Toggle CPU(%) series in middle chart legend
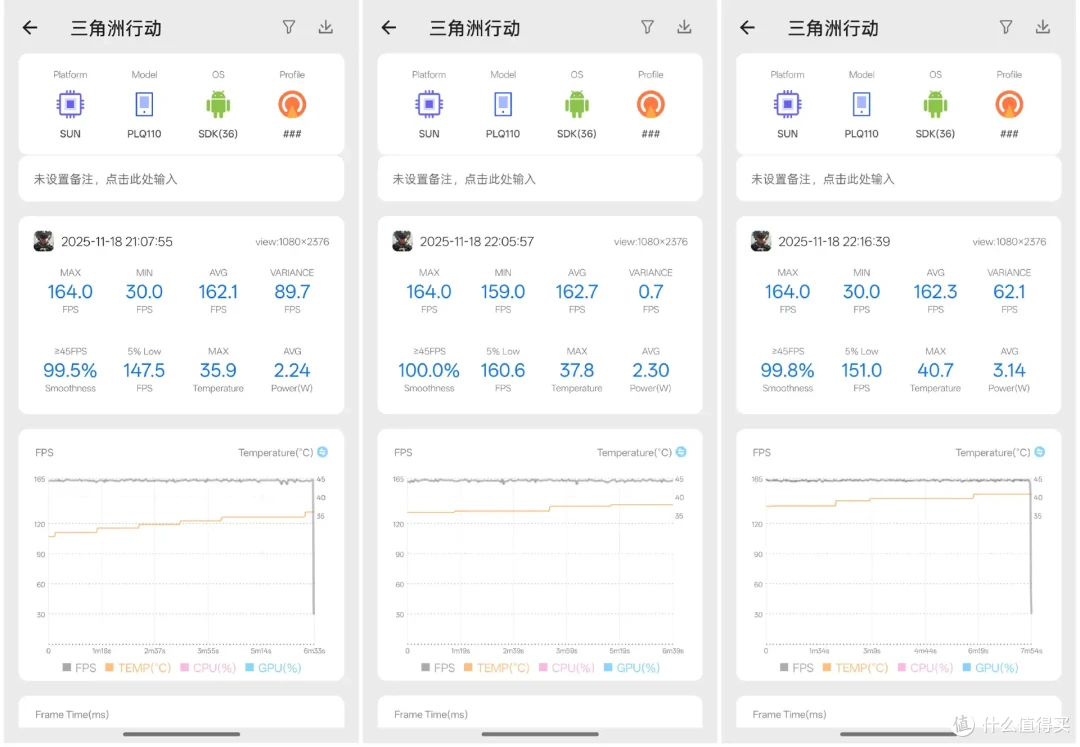The image size is (1080, 747). click(x=567, y=668)
